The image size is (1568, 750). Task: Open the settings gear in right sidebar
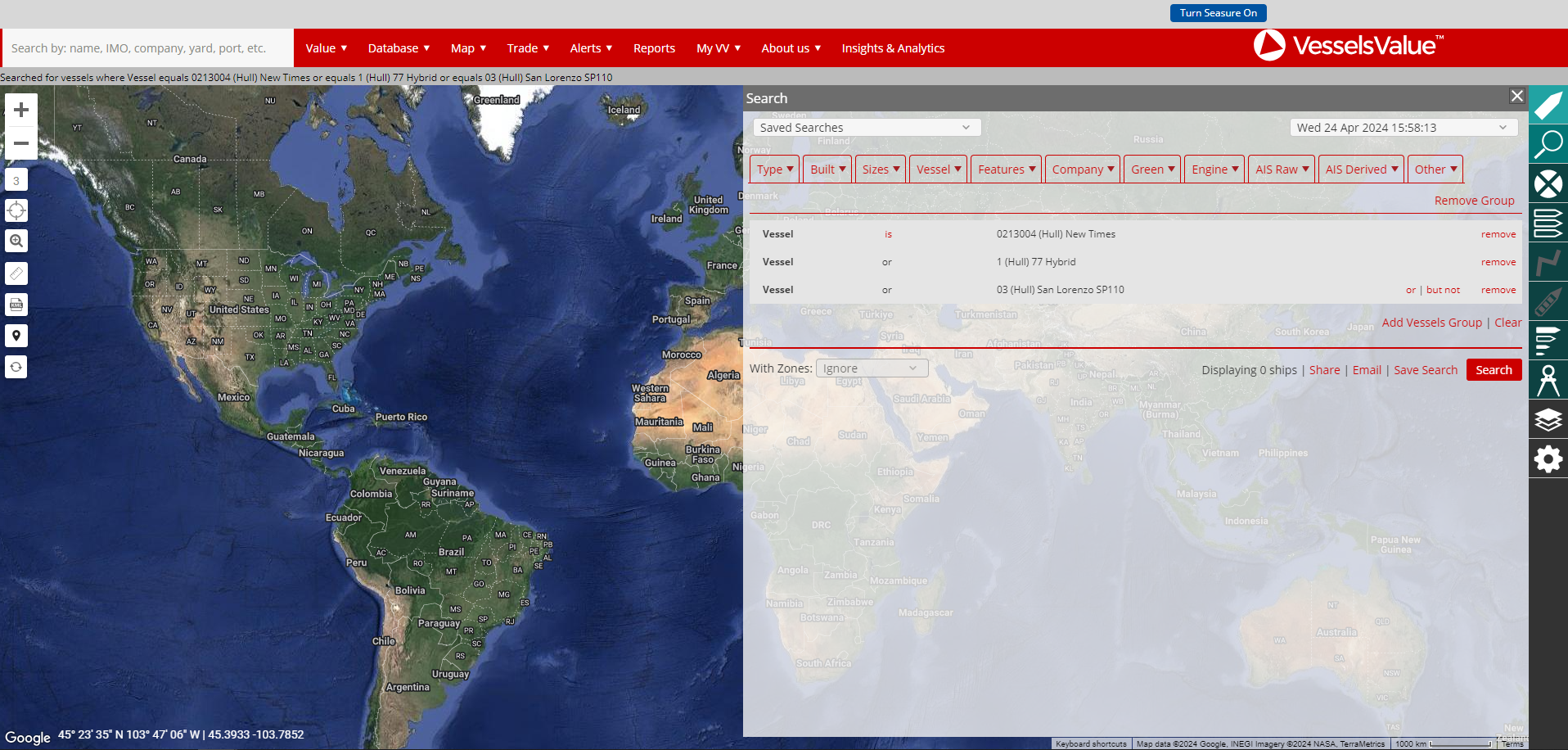point(1548,459)
